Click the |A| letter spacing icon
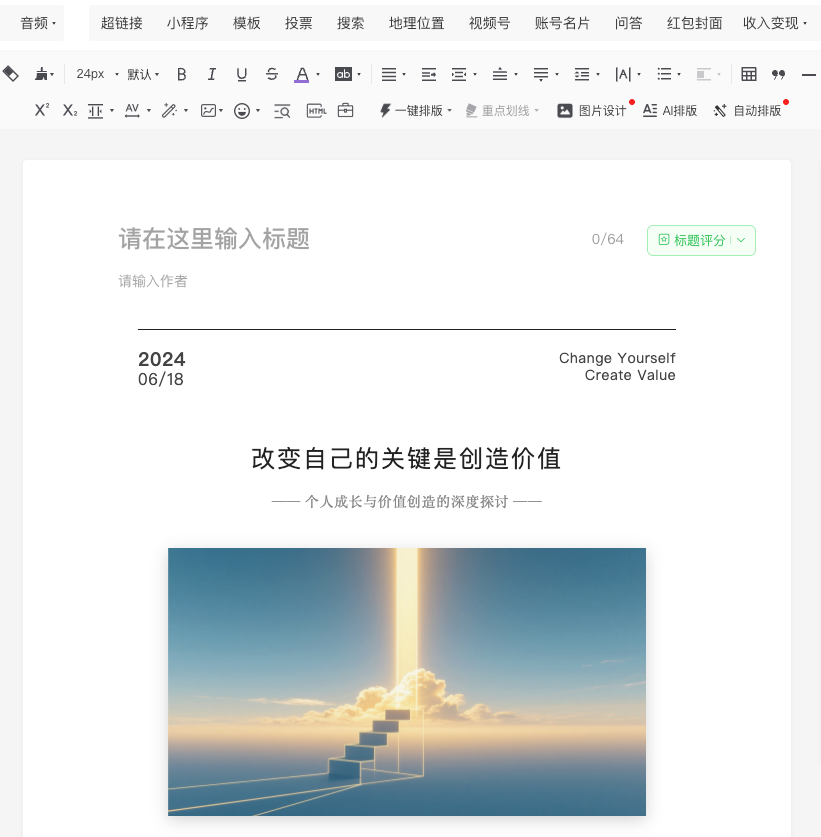The height and width of the screenshot is (837, 821). [623, 74]
